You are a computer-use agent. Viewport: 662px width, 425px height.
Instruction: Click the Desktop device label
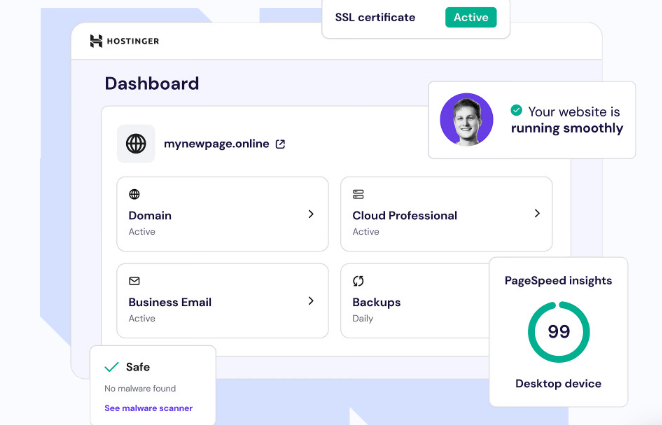558,384
